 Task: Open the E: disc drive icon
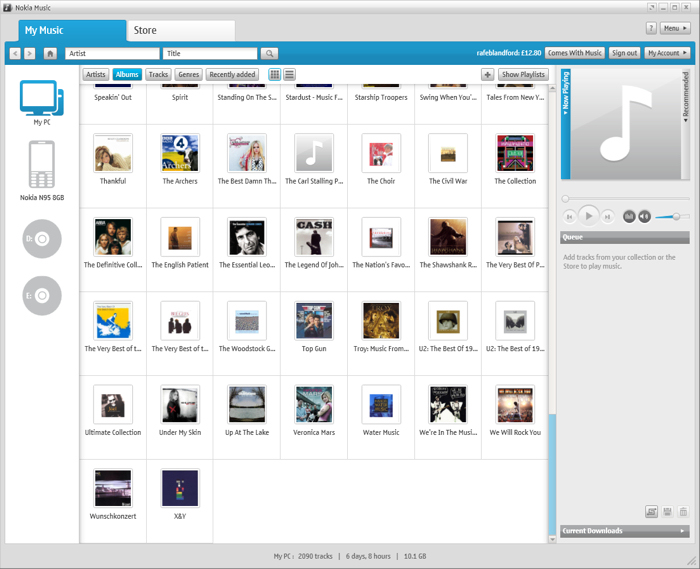click(42, 295)
